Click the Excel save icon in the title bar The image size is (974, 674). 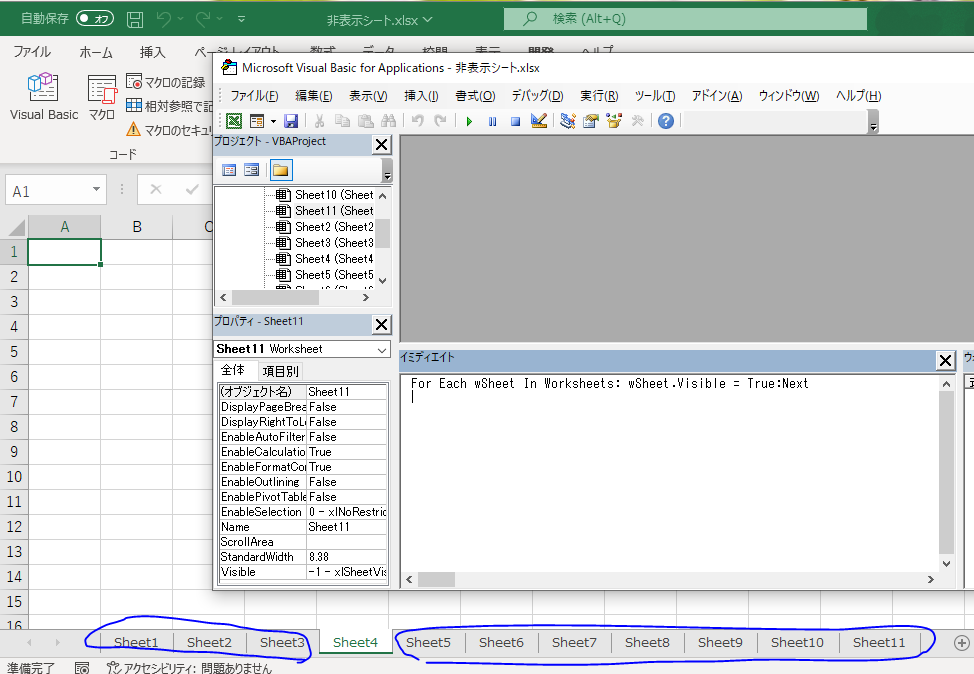135,19
